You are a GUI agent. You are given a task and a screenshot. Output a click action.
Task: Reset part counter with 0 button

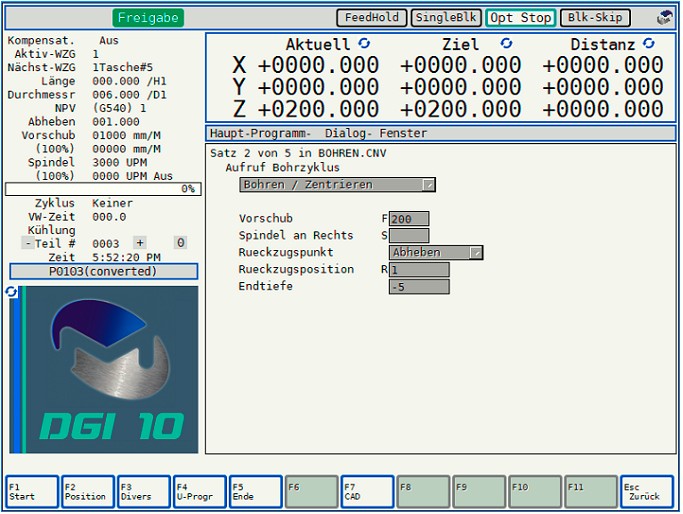180,243
